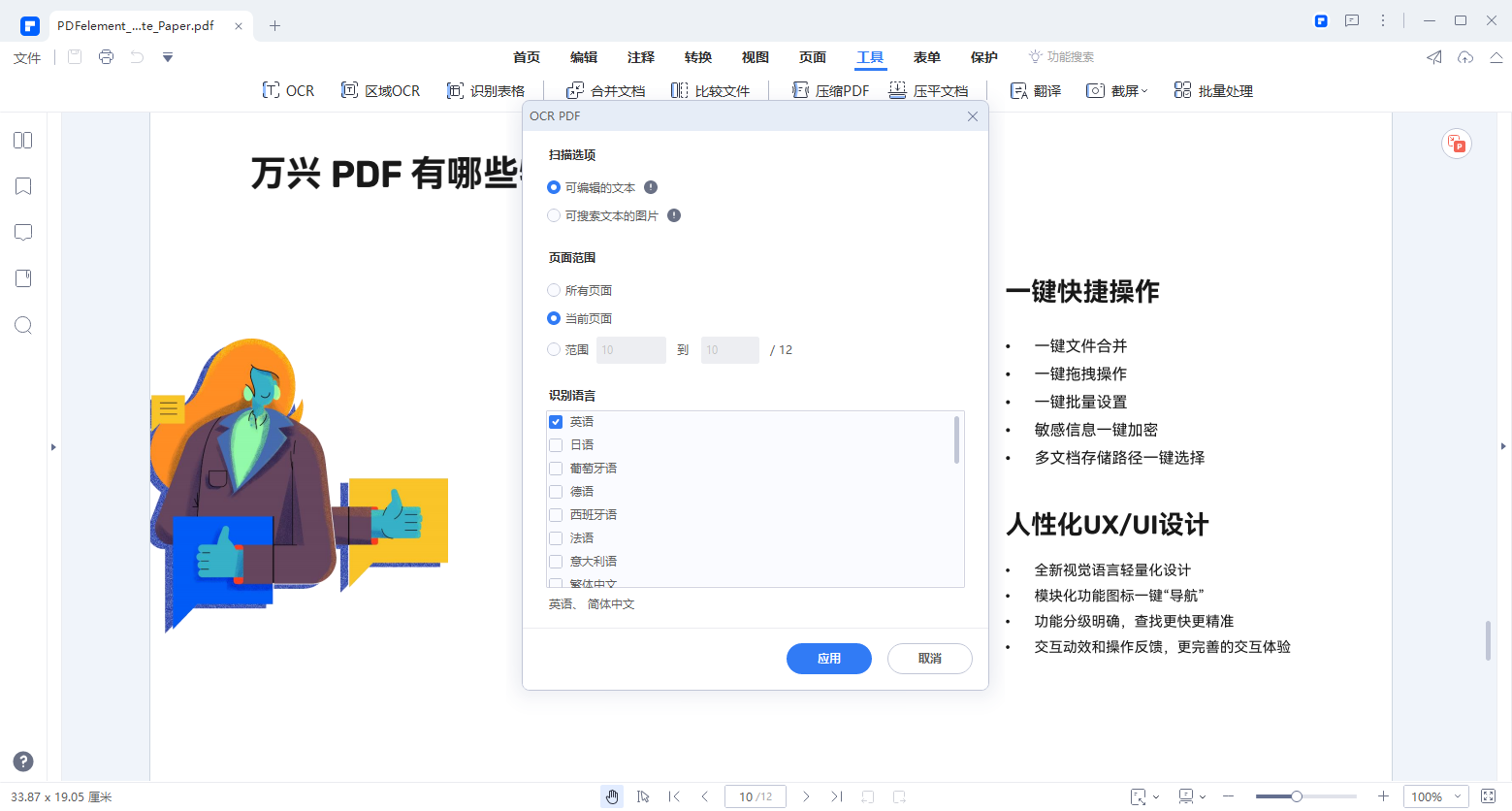Open the 截屏 dropdown menu

point(1117,90)
